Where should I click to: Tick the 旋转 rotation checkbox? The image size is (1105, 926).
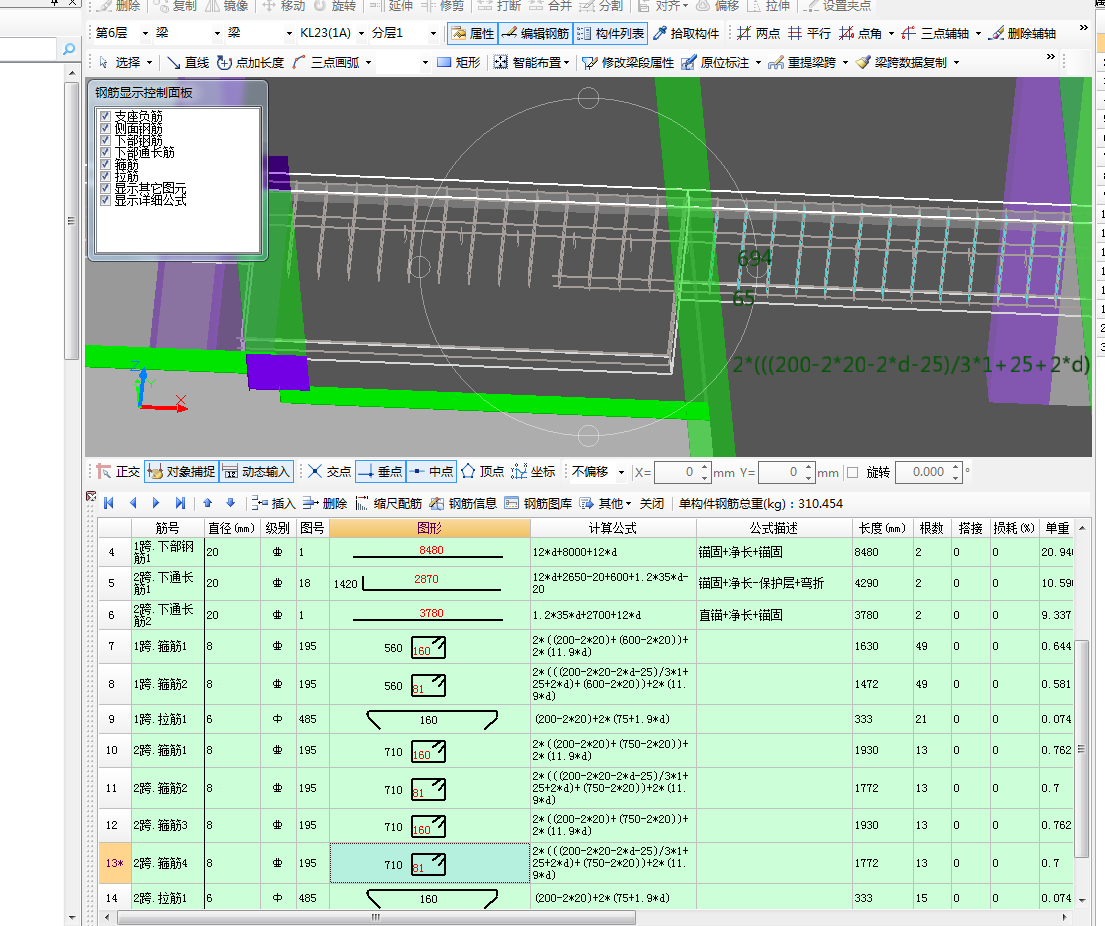(x=853, y=472)
